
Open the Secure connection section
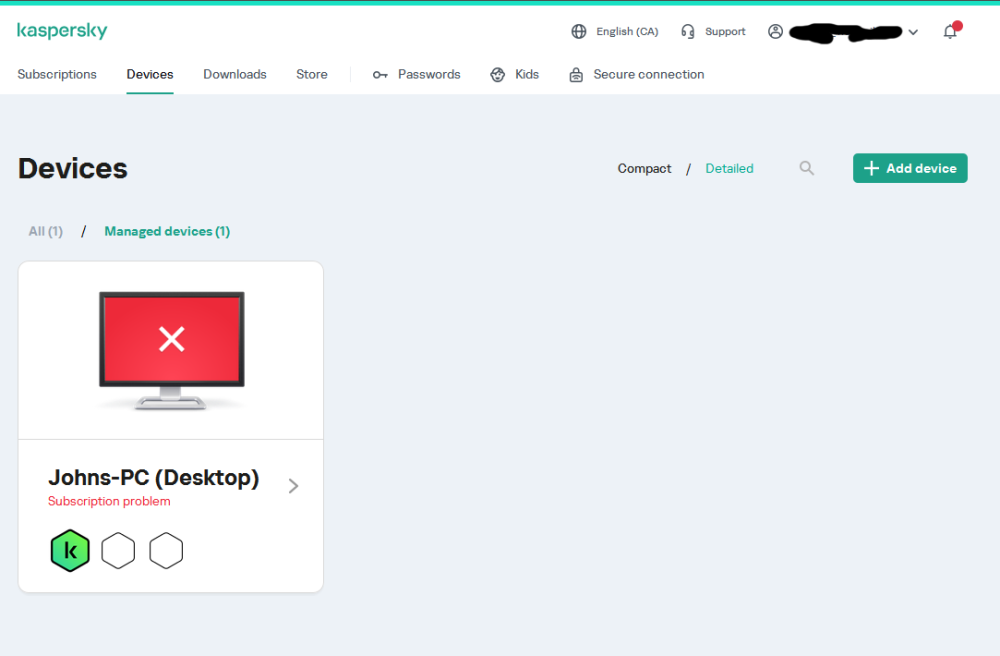pos(649,74)
